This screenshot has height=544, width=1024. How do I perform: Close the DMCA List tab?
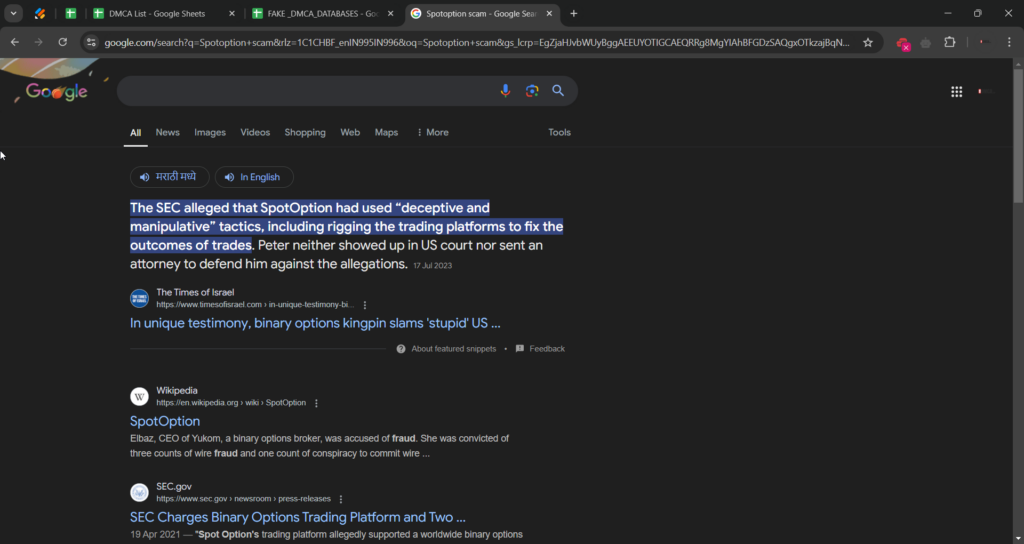[x=231, y=13]
